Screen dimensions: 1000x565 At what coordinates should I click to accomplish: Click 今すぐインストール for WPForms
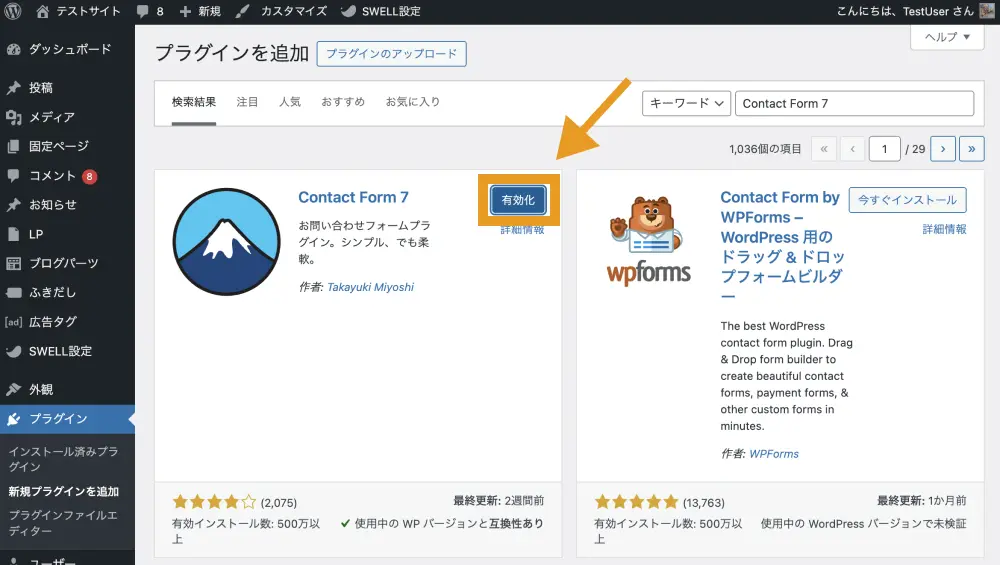tap(908, 200)
